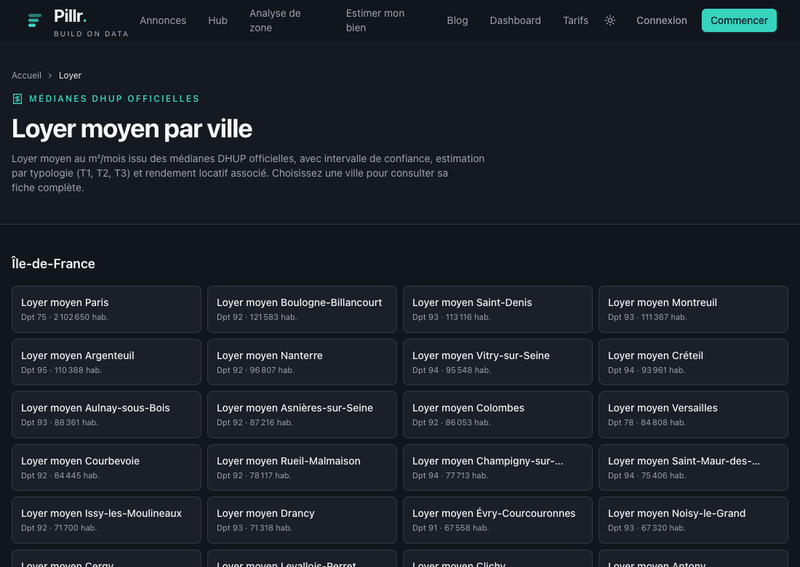Open Estimer mon bien page
The height and width of the screenshot is (567, 800).
(375, 20)
